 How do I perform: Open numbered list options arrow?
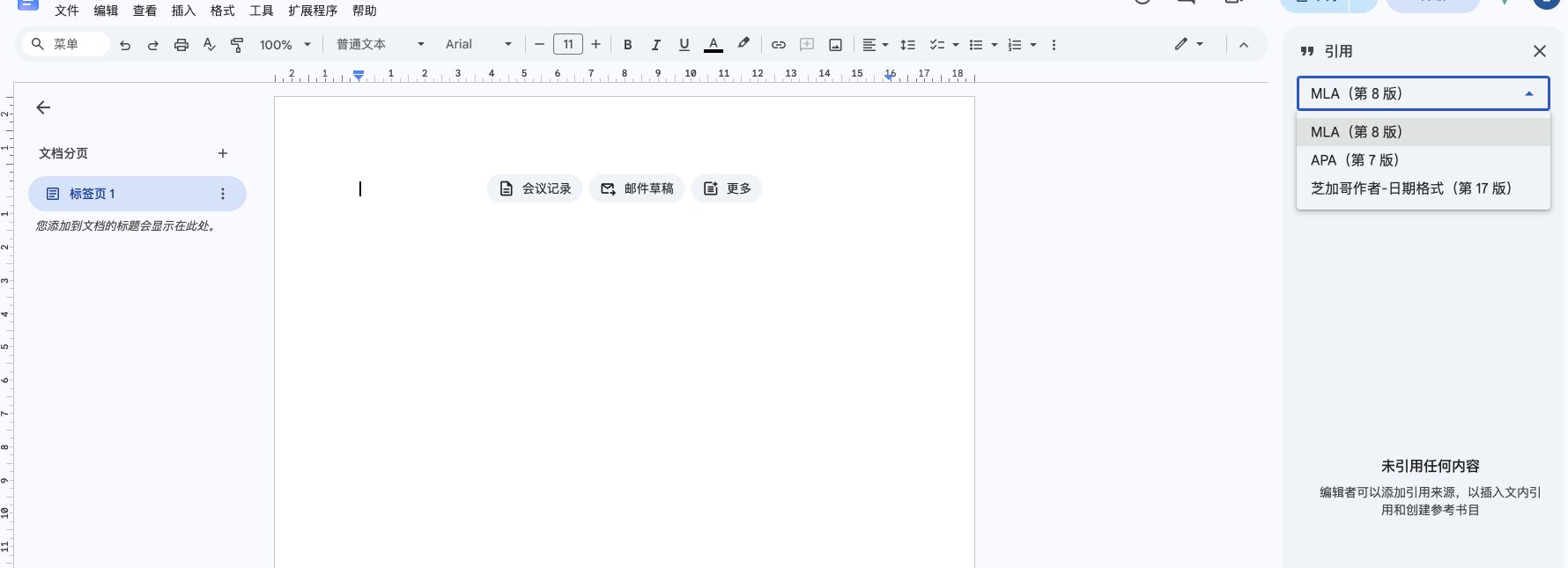pyautogui.click(x=1033, y=45)
